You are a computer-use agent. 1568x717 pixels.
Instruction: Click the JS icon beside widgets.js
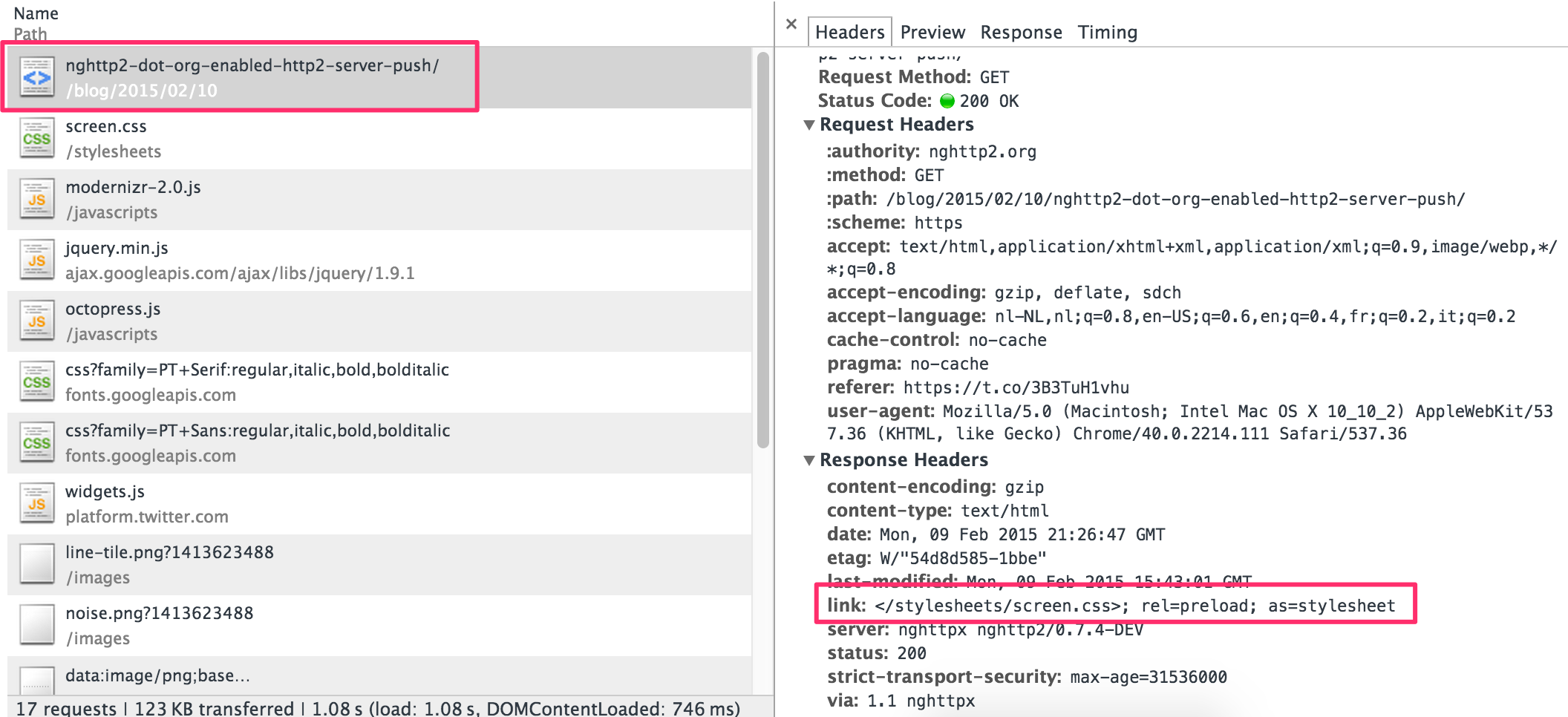point(37,504)
